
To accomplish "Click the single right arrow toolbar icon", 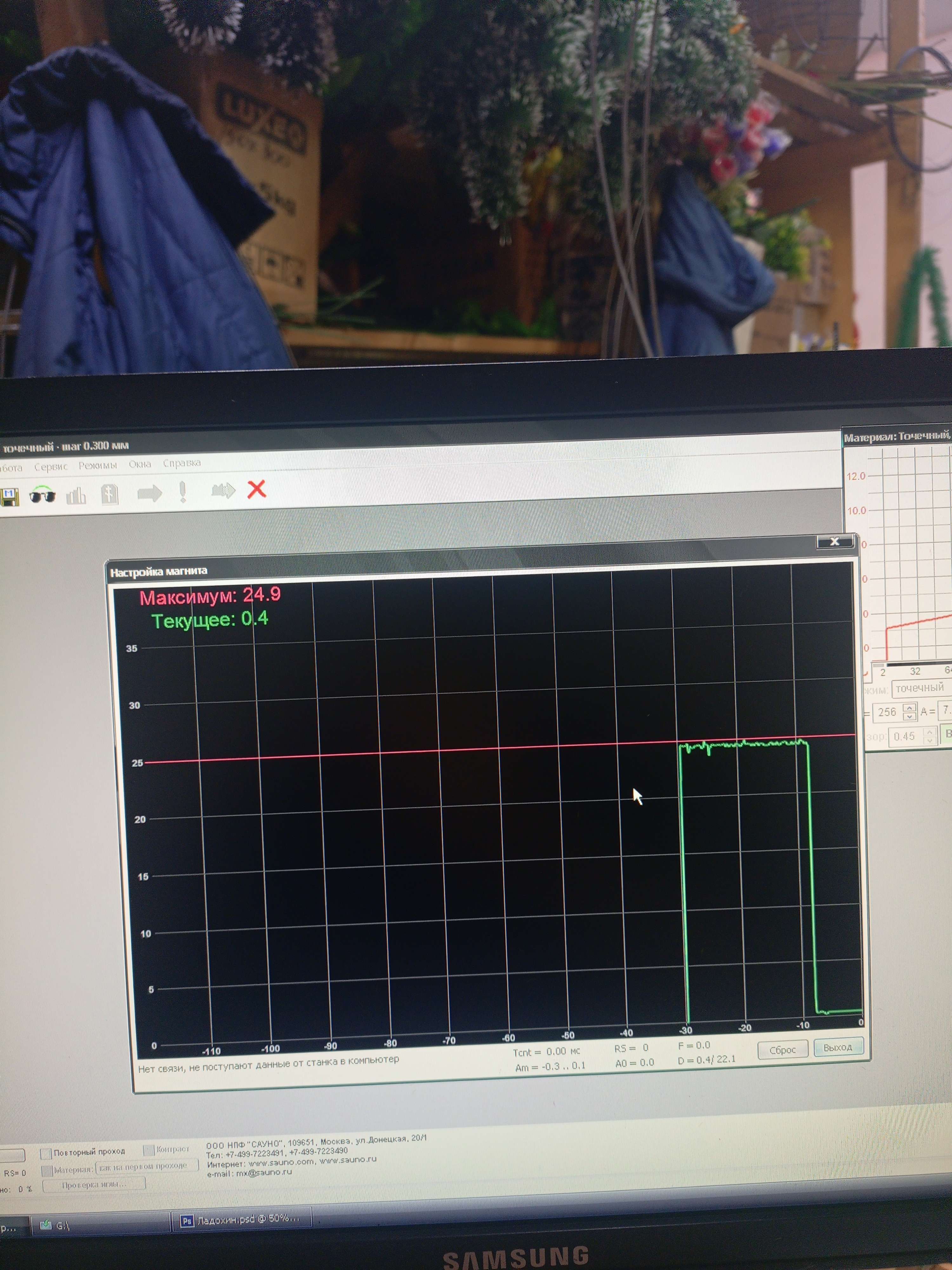I will point(149,493).
